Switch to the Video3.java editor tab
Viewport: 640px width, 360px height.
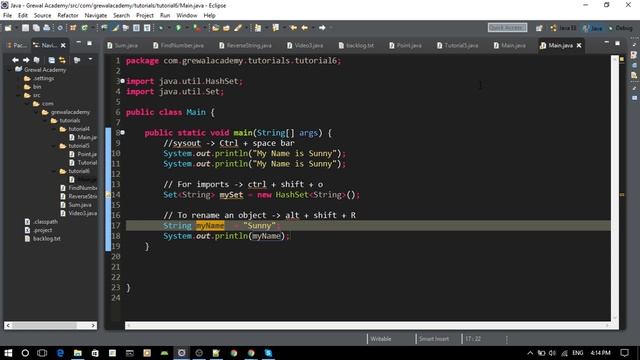coord(305,45)
